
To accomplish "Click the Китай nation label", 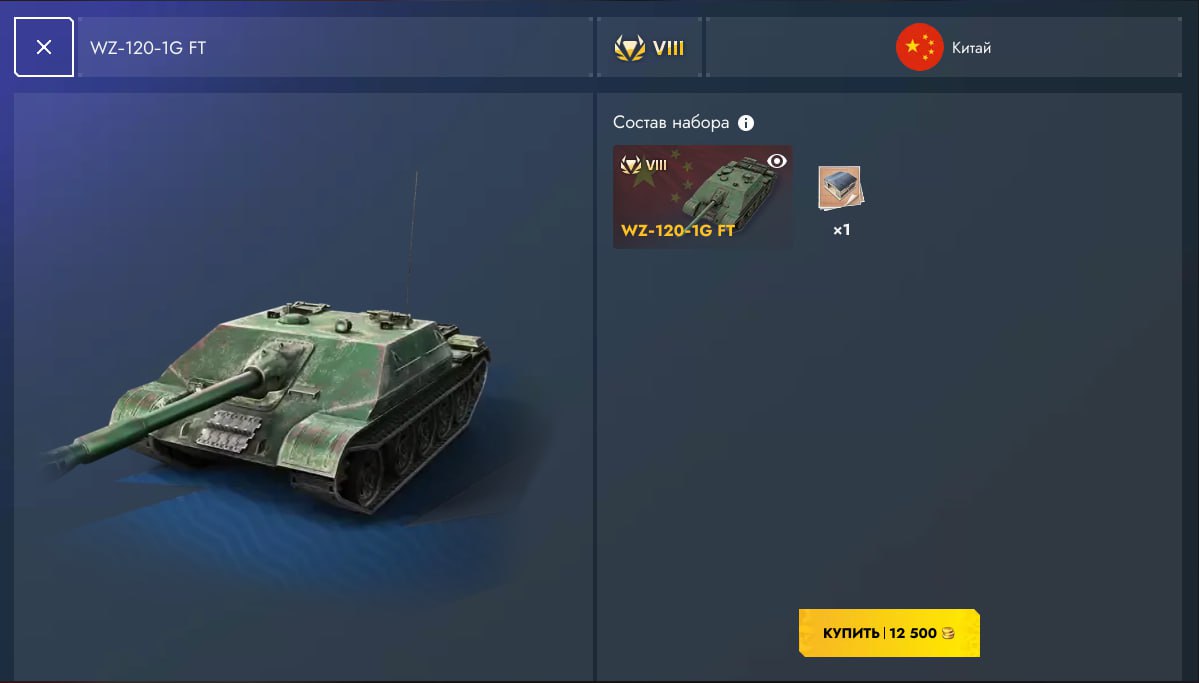I will [x=971, y=48].
